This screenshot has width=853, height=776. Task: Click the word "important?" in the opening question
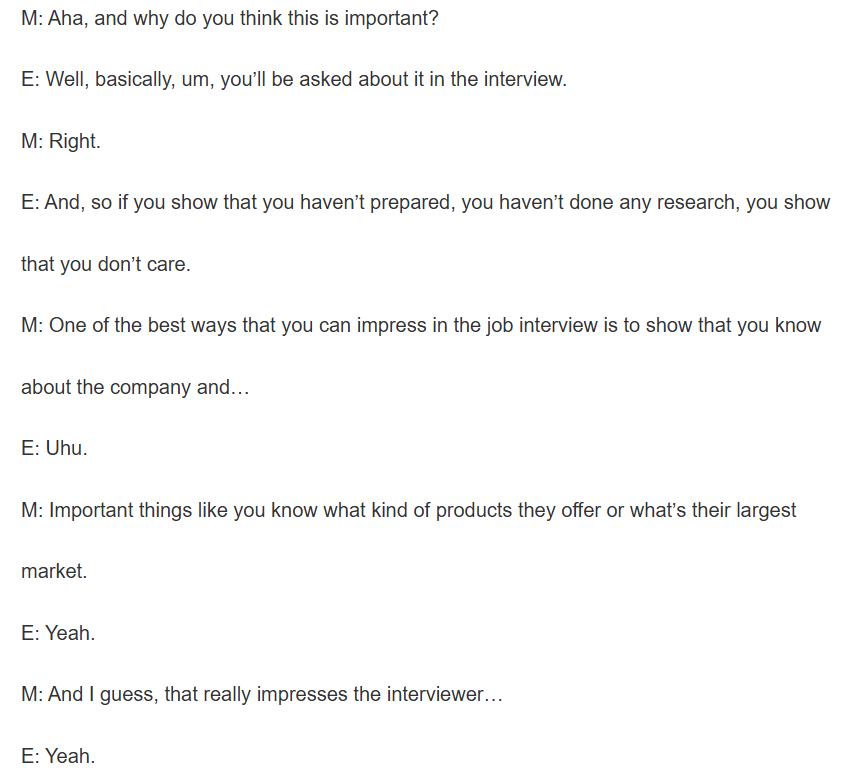392,19
